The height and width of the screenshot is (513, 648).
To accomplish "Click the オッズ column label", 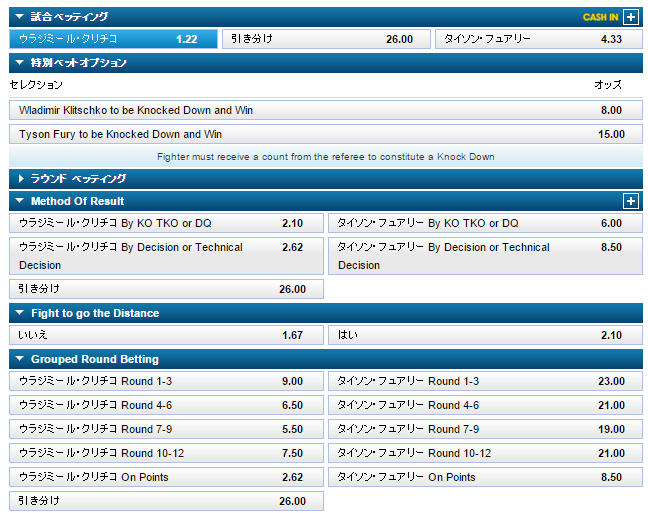I will coord(608,85).
